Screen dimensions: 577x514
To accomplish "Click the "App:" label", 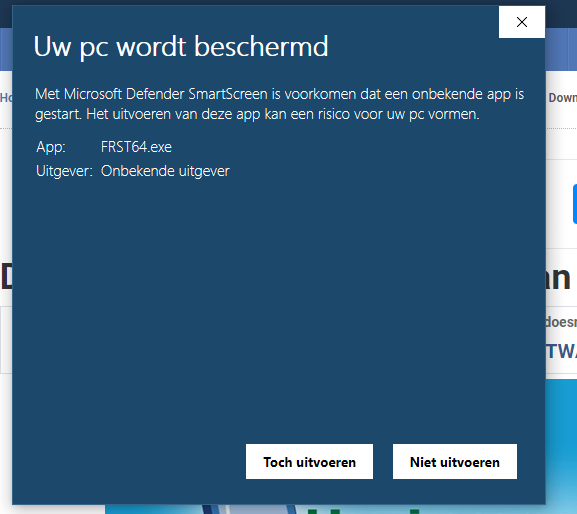I will pyautogui.click(x=51, y=147).
